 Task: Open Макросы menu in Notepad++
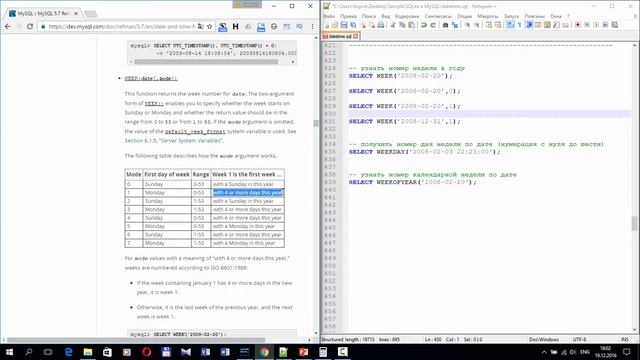488,16
